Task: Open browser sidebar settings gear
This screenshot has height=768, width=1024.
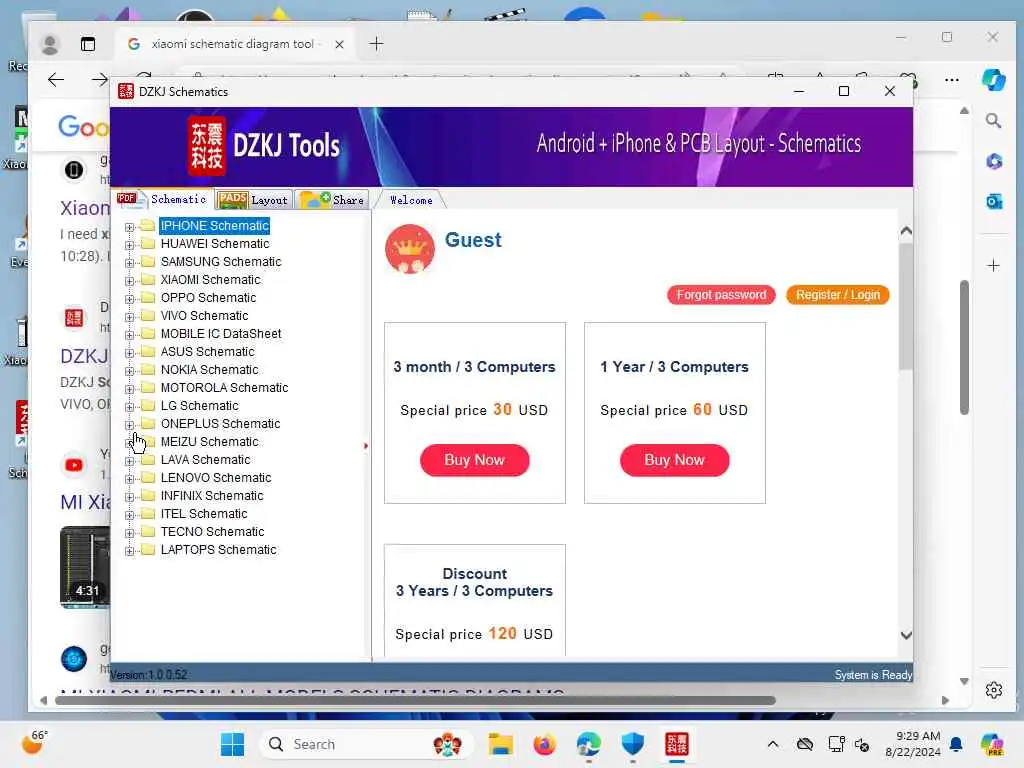Action: [x=994, y=690]
